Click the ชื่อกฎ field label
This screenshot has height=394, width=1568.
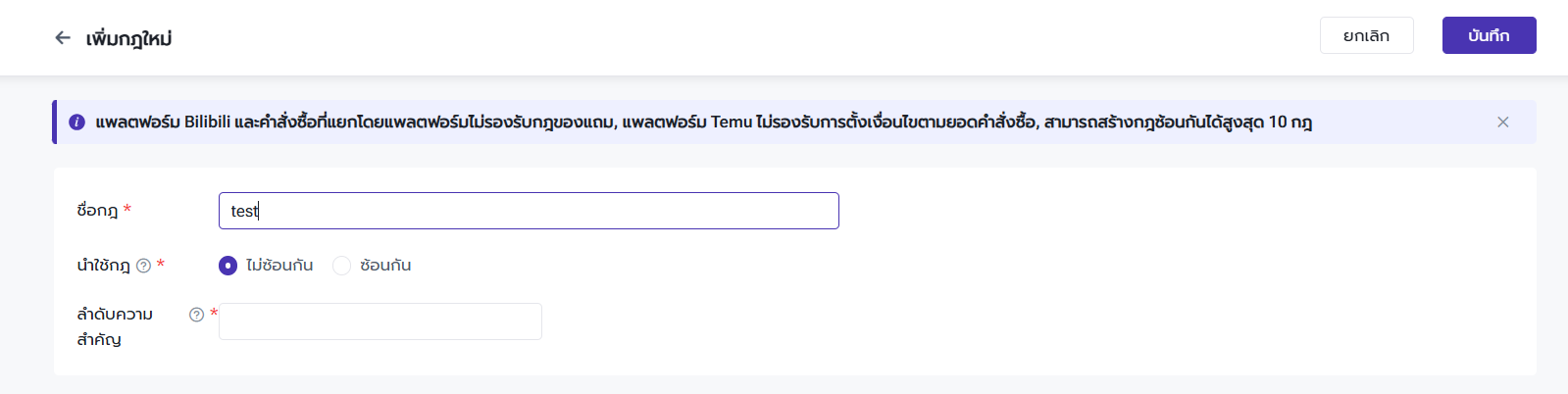click(97, 211)
